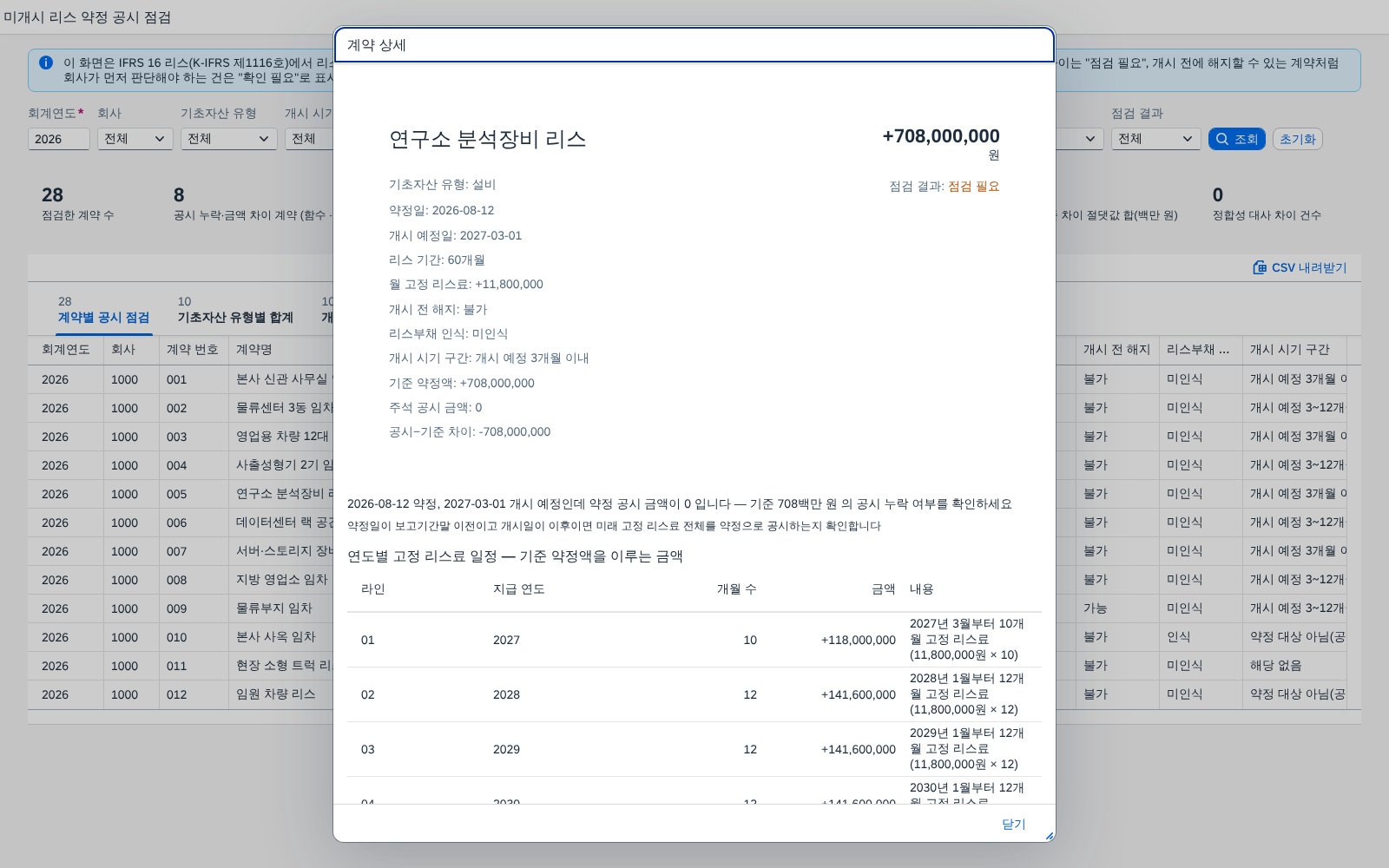Click 0 정합성 대사 차이 건수 KPI
The width and height of the screenshot is (1389, 868).
[1267, 203]
